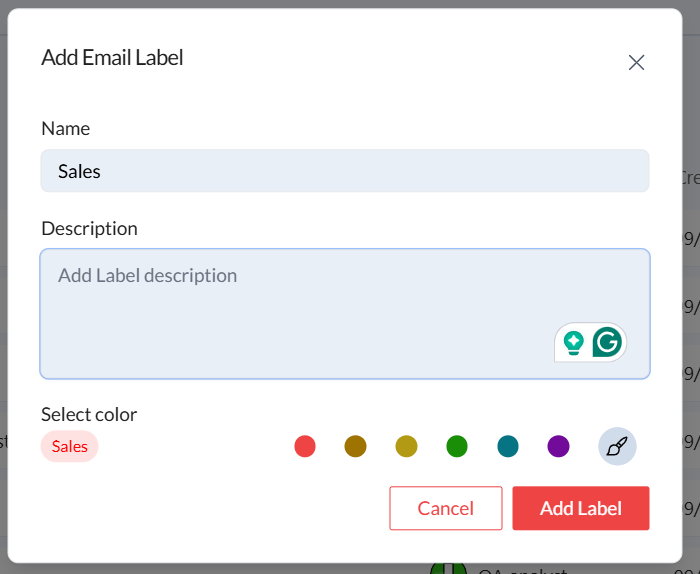Click the Select color heading text
The height and width of the screenshot is (574, 700).
coord(89,414)
